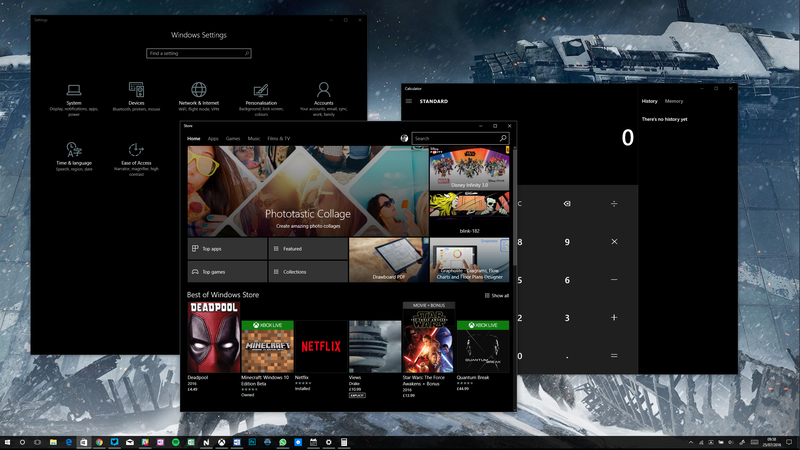
Task: Open Ease of Access settings
Action: pyautogui.click(x=136, y=159)
